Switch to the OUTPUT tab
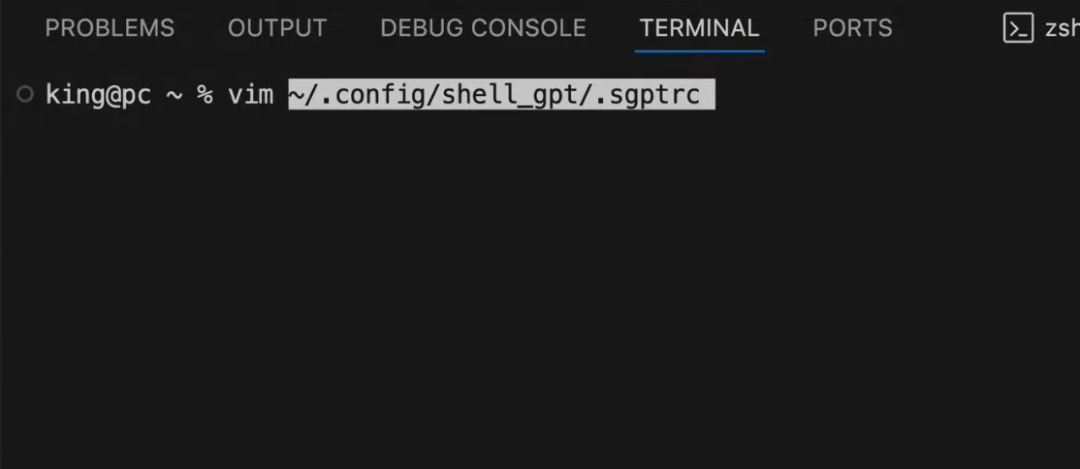The width and height of the screenshot is (1080, 469). 277,28
